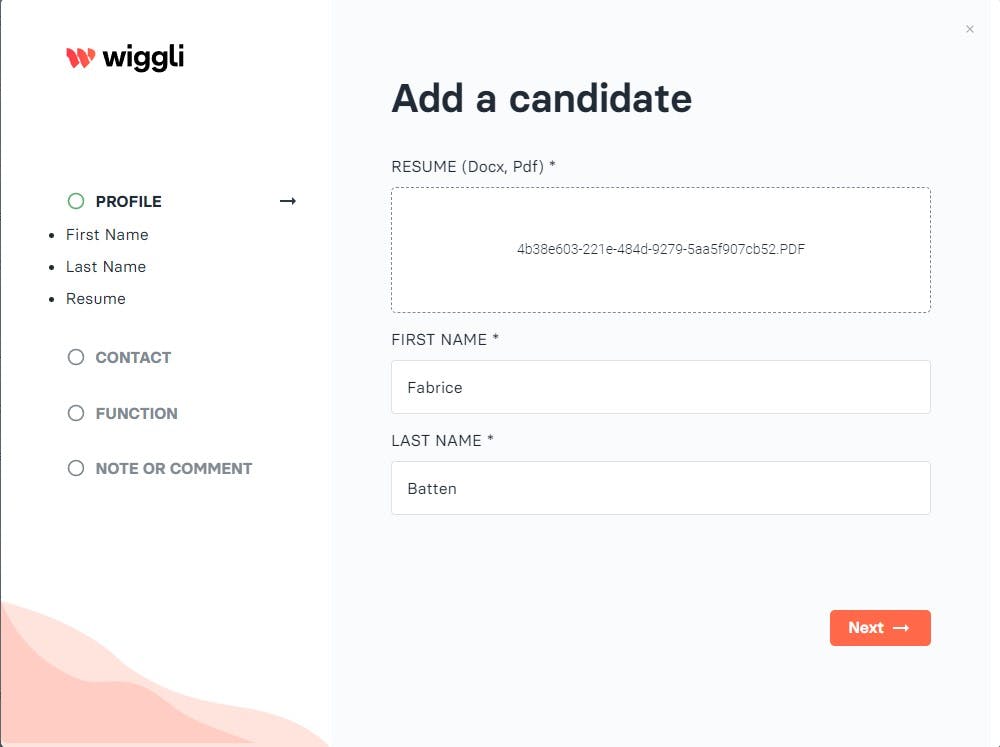The width and height of the screenshot is (1000, 747).
Task: Close the Add a candidate dialog
Action: (x=969, y=30)
